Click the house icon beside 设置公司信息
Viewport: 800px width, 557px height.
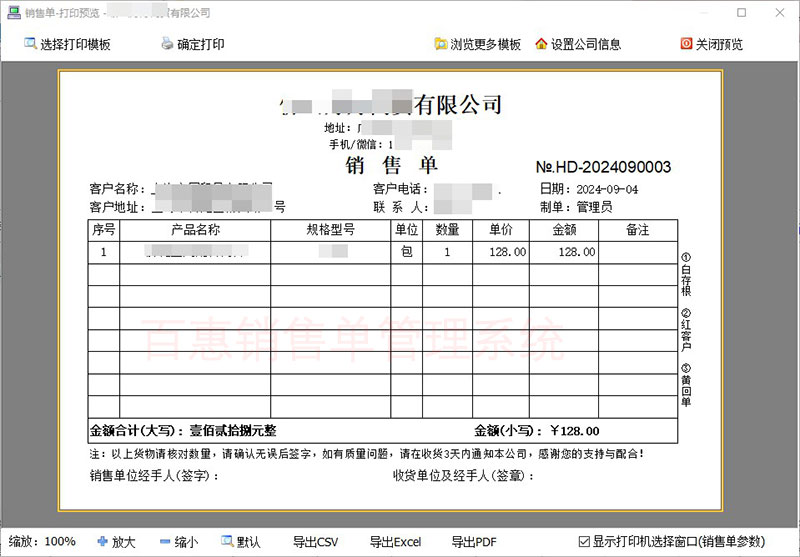point(541,44)
